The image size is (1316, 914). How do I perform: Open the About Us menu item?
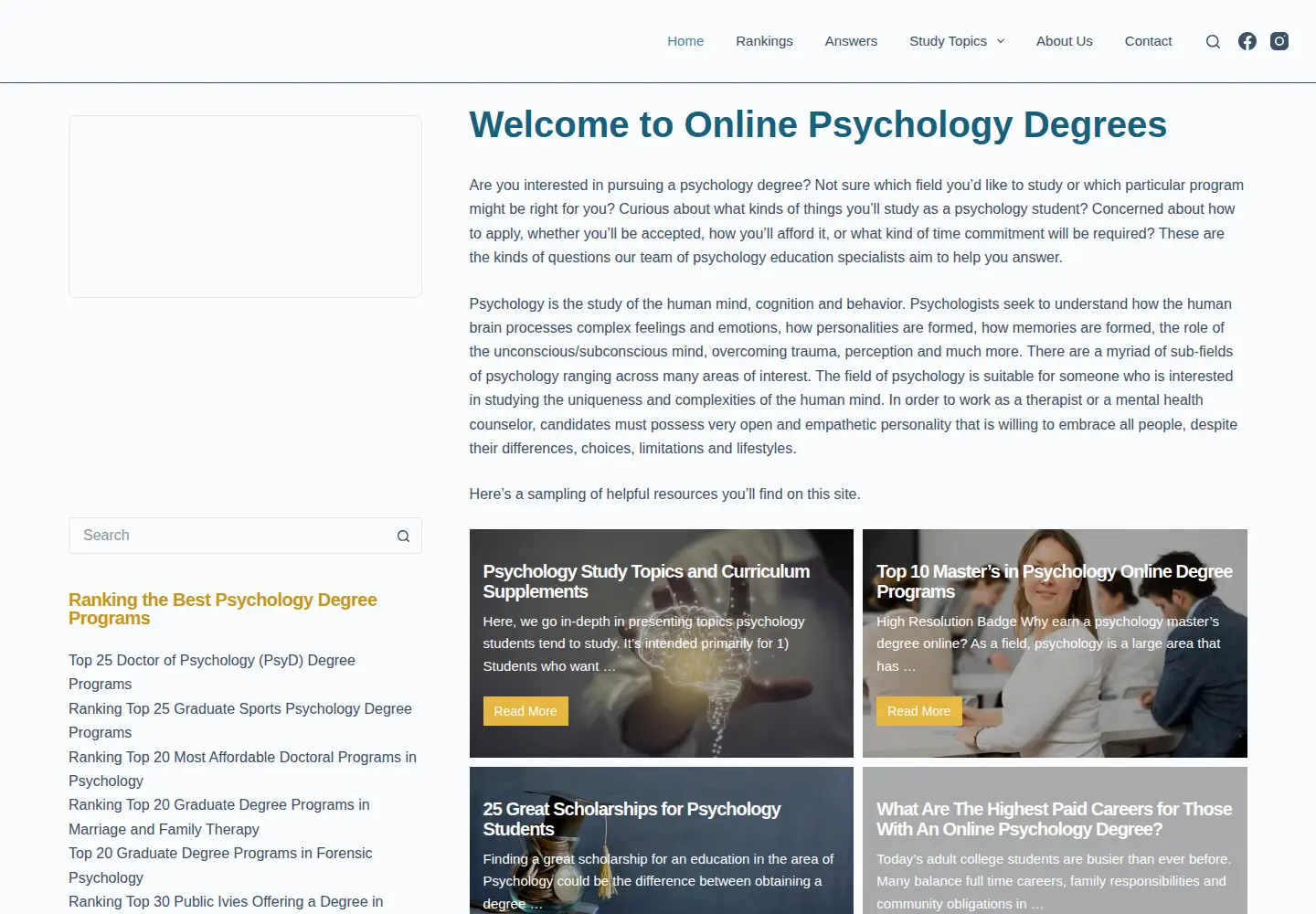point(1064,41)
